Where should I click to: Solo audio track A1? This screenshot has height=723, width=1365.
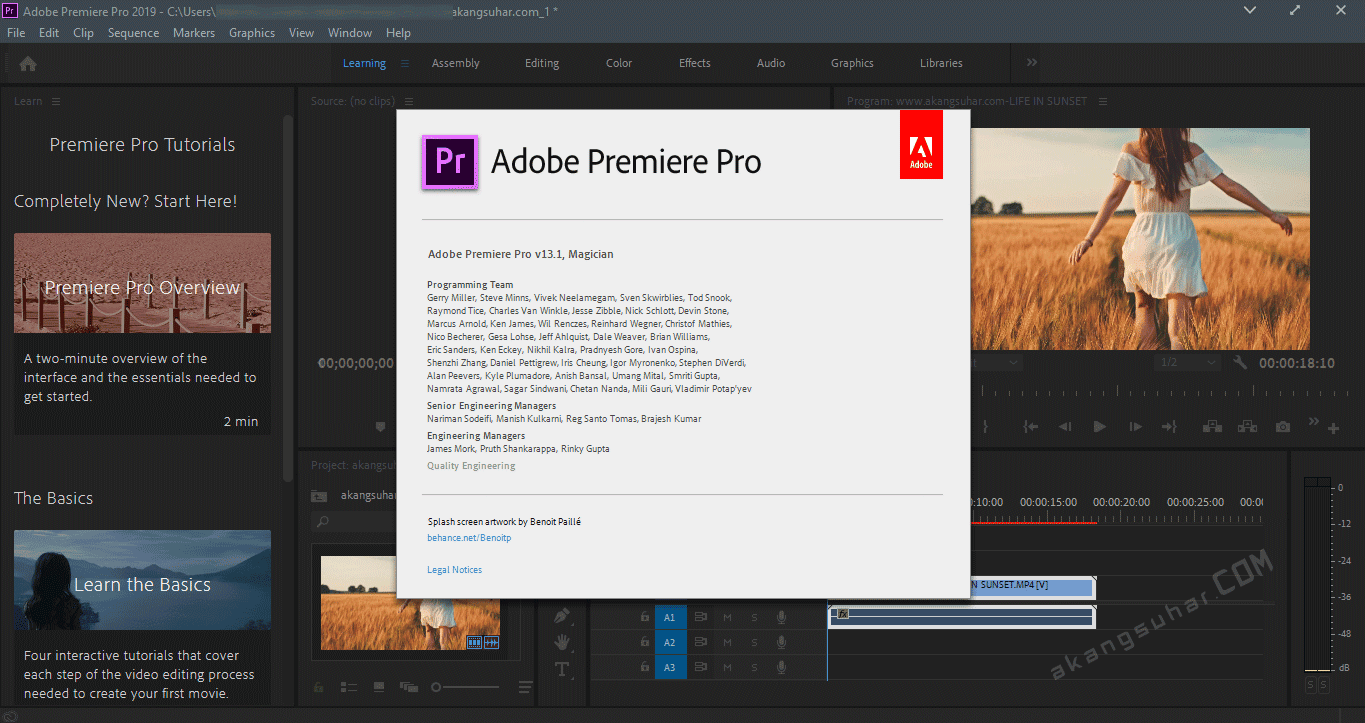coord(755,618)
